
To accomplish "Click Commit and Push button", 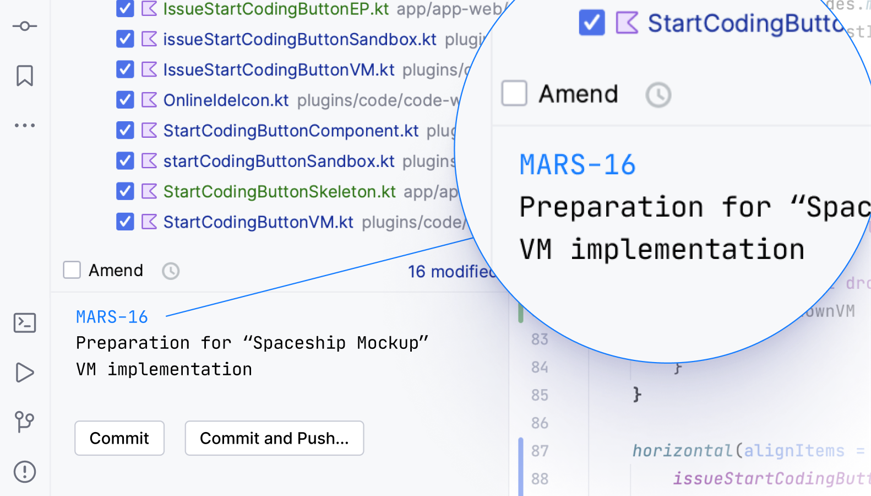I will tap(274, 438).
